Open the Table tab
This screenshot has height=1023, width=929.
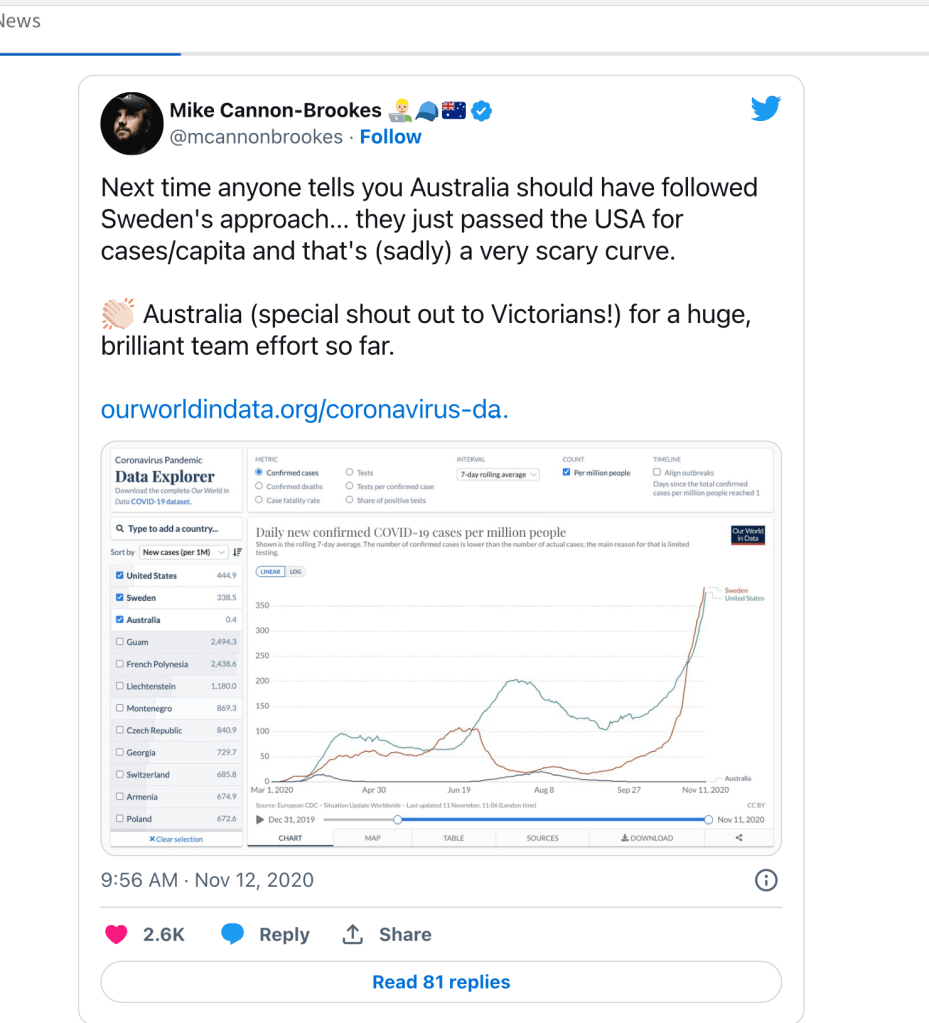point(453,838)
